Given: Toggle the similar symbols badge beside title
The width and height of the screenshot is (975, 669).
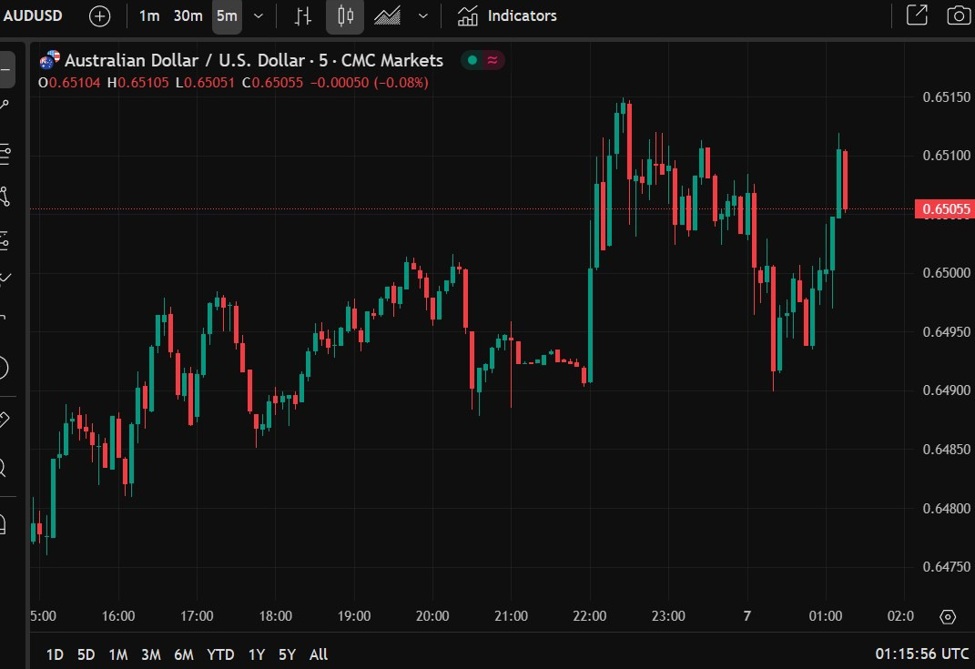Looking at the screenshot, I should point(492,60).
